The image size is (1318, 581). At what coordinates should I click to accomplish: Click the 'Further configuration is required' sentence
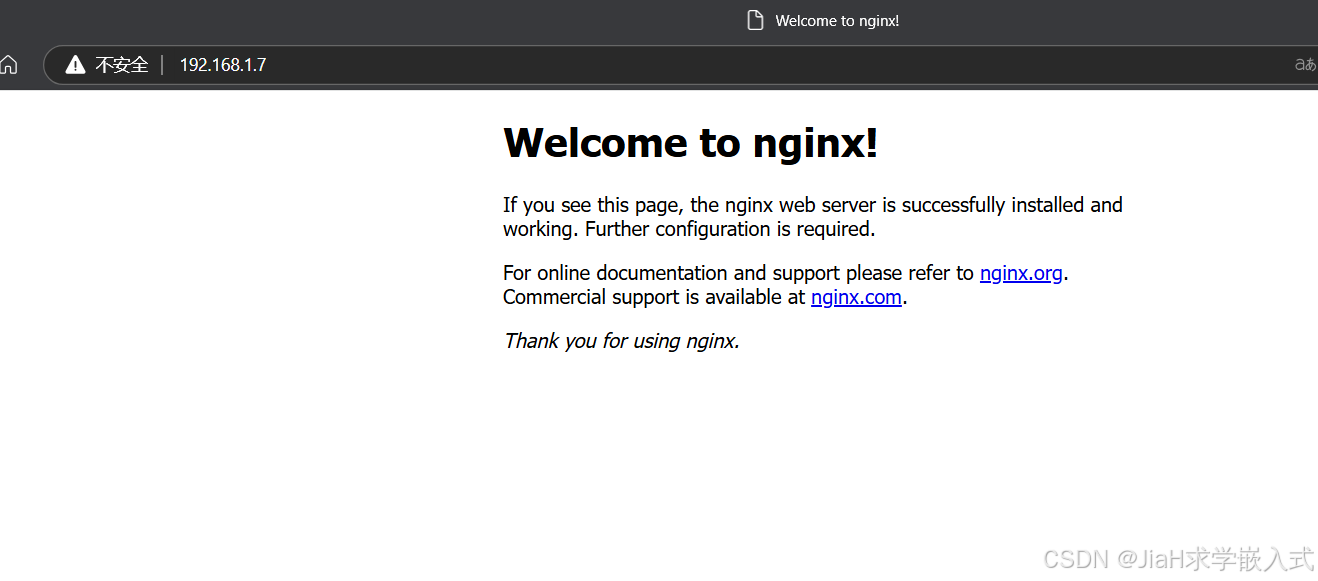(x=730, y=229)
